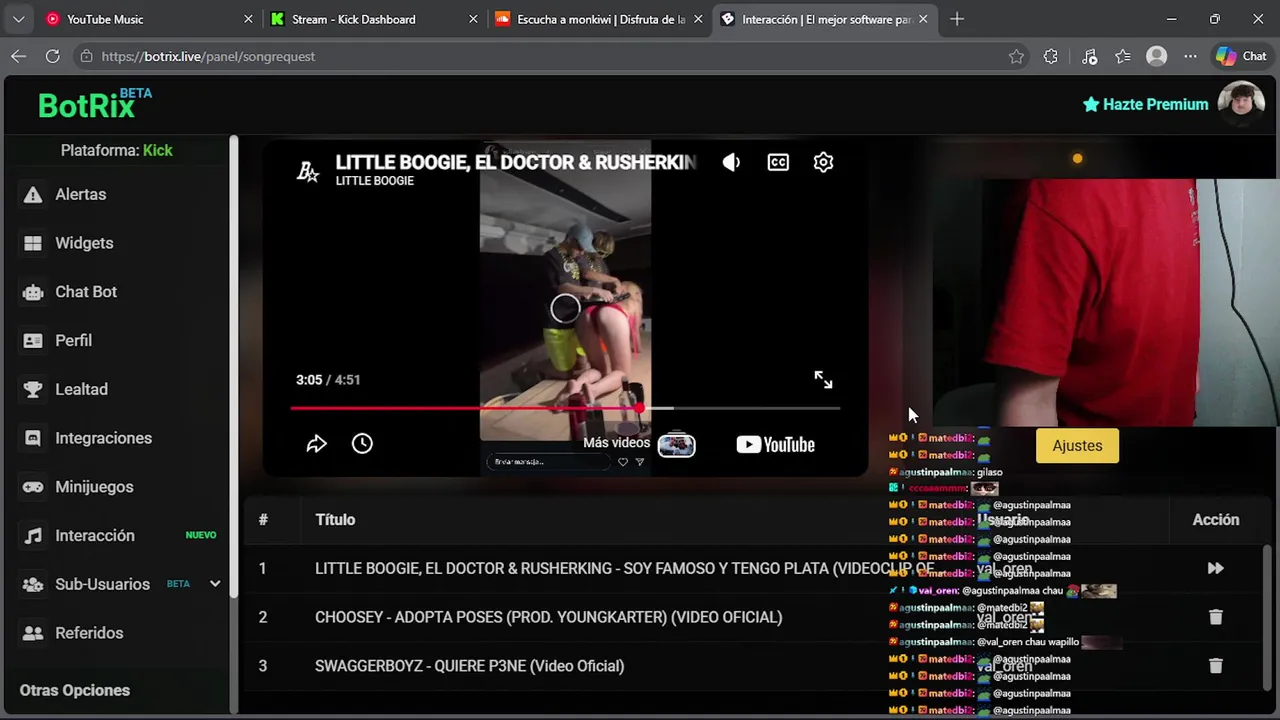Image resolution: width=1280 pixels, height=720 pixels.
Task: Delete the SWAGGERBOYZ - QUIERE P3NE song
Action: tap(1216, 665)
